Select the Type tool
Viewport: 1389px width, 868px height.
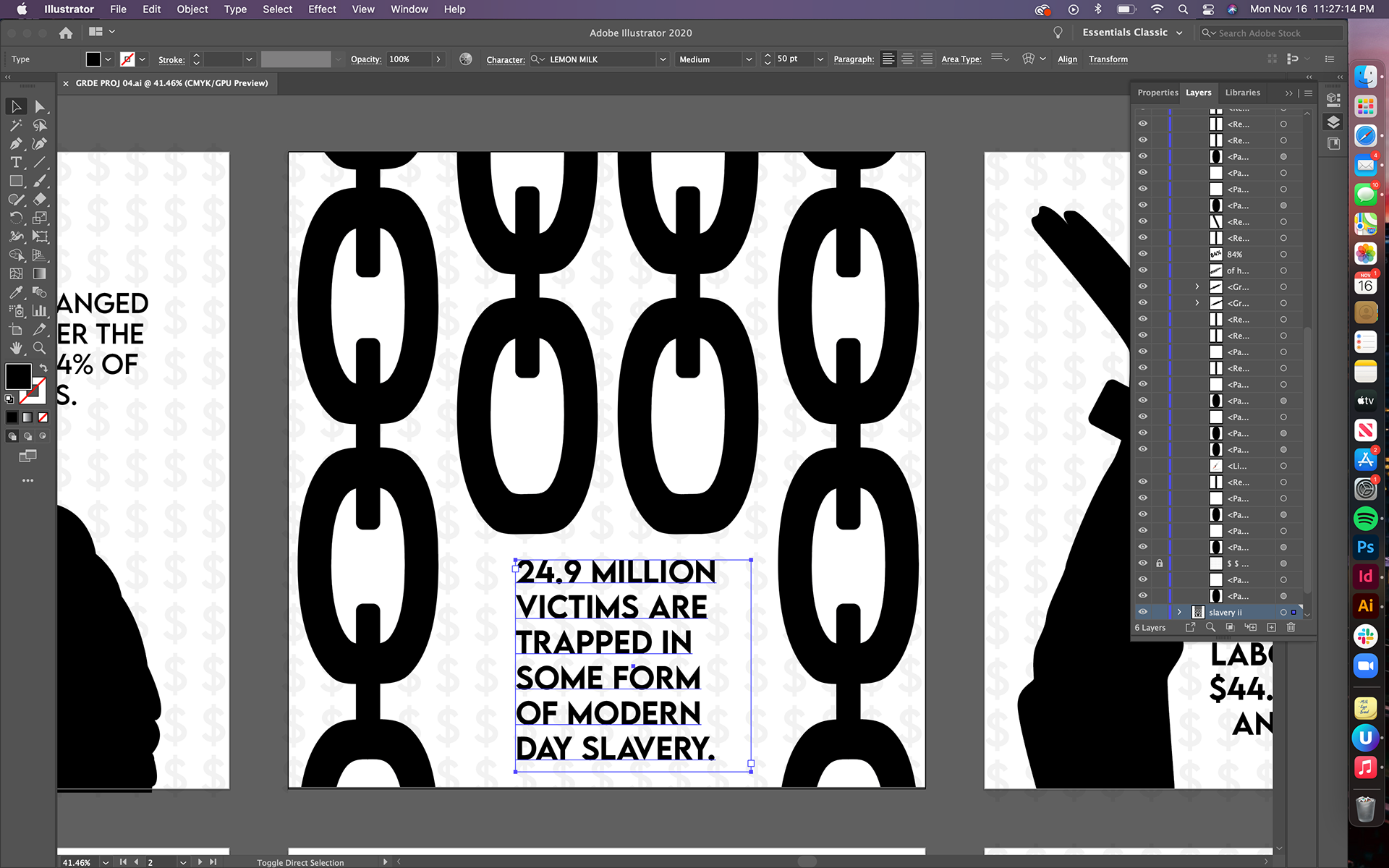click(16, 163)
